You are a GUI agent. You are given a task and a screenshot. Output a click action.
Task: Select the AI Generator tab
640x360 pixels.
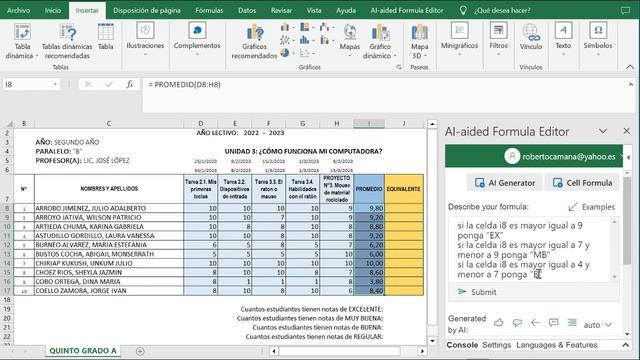[x=505, y=183]
